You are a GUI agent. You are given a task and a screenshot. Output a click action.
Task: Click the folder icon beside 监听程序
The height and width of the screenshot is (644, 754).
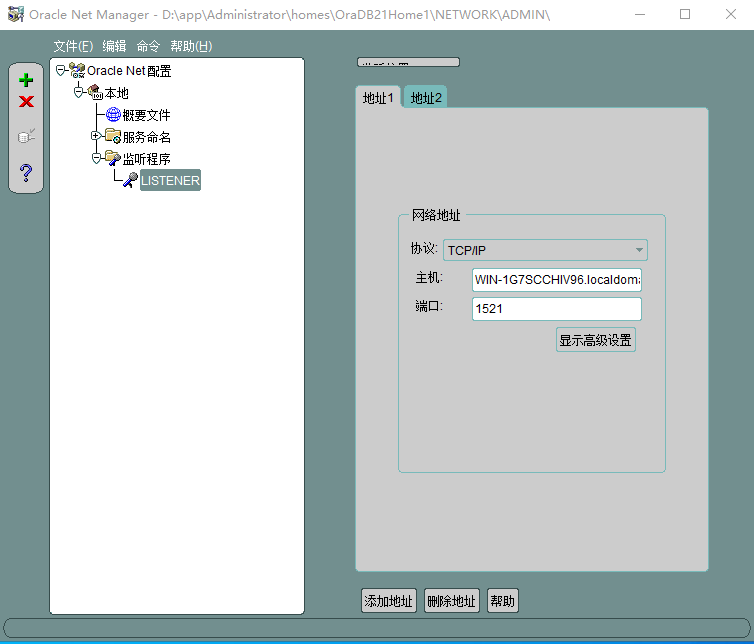[x=113, y=158]
